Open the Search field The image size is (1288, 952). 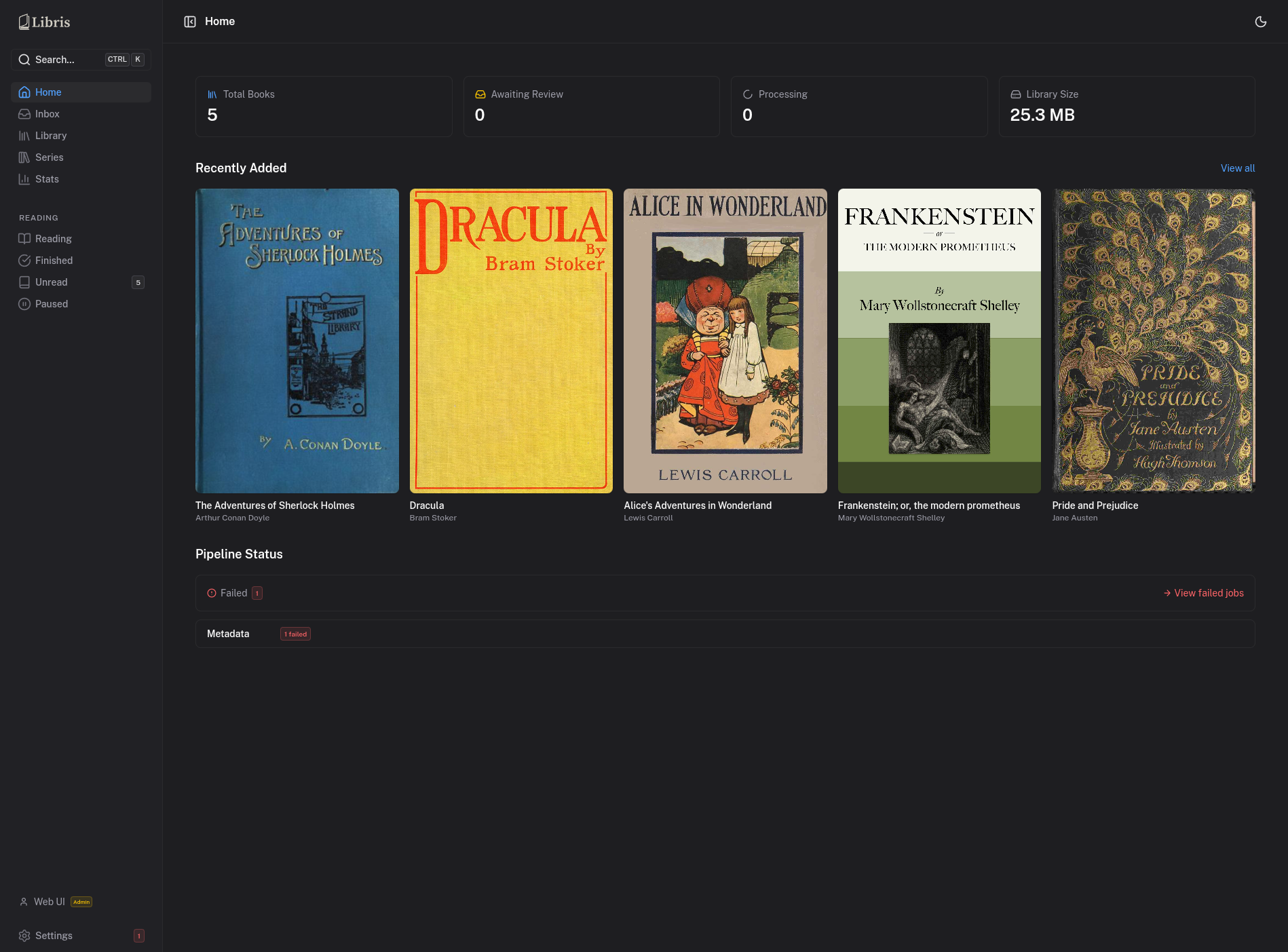[x=81, y=60]
